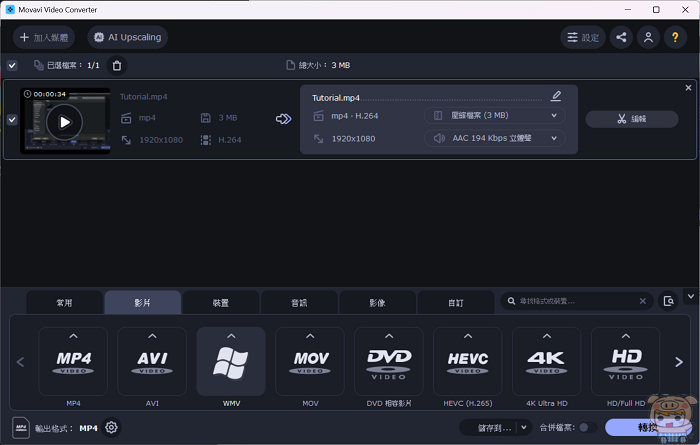Uncheck the Tutorial.mp4 file checkbox
This screenshot has width=700, height=445.
(12, 119)
